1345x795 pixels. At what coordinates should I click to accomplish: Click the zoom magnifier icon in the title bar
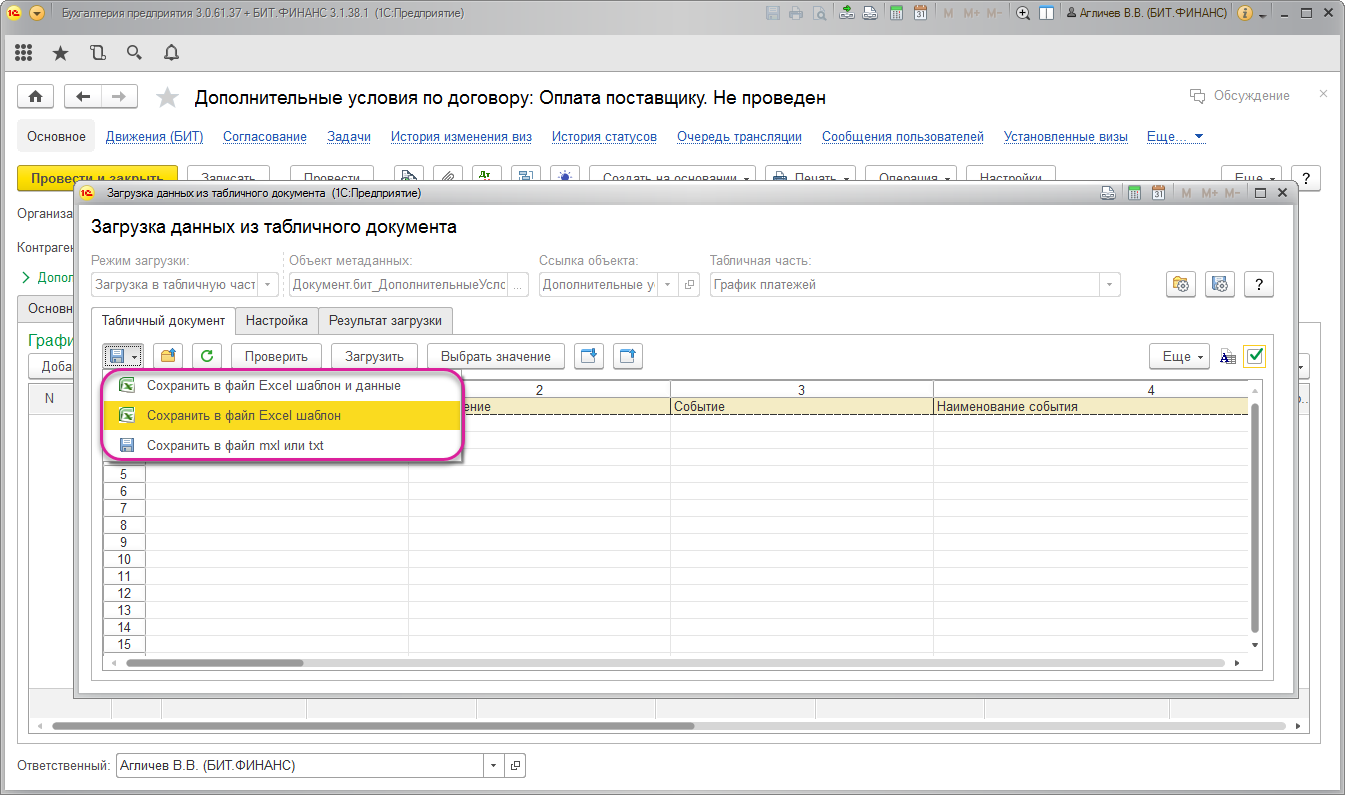coord(1023,14)
